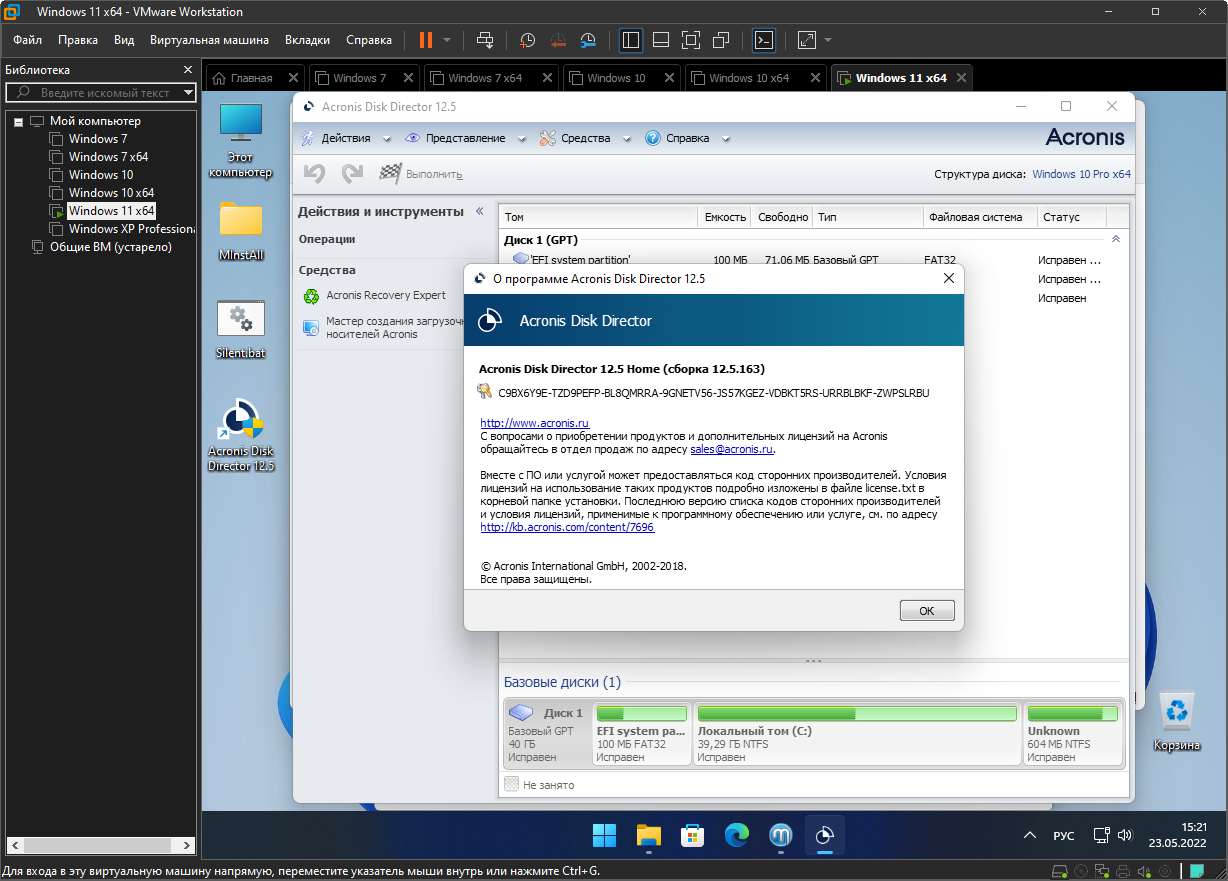This screenshot has width=1228, height=881.
Task: Open the Recycle Bin on the desktop
Action: coord(1176,712)
